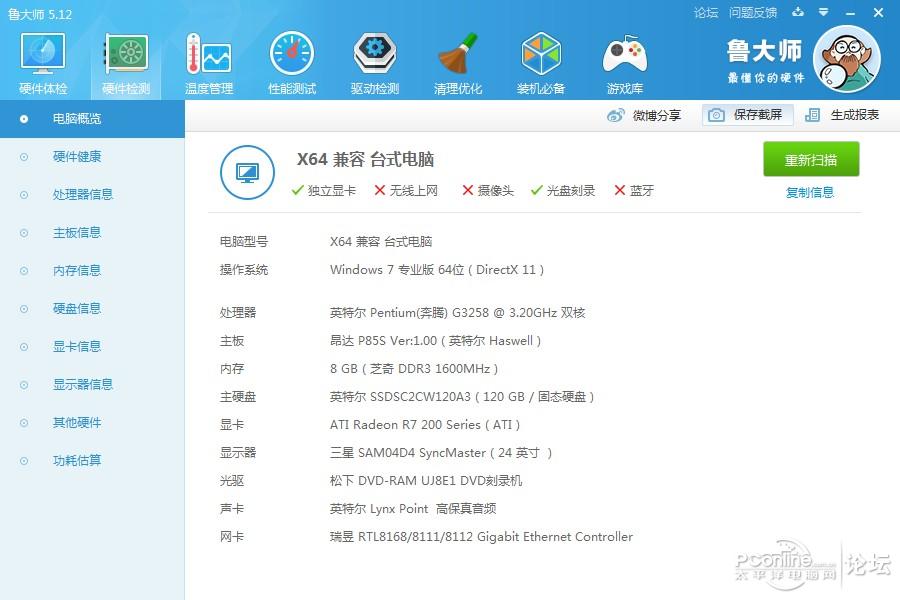Click the red X beside 无线上网

tap(379, 190)
